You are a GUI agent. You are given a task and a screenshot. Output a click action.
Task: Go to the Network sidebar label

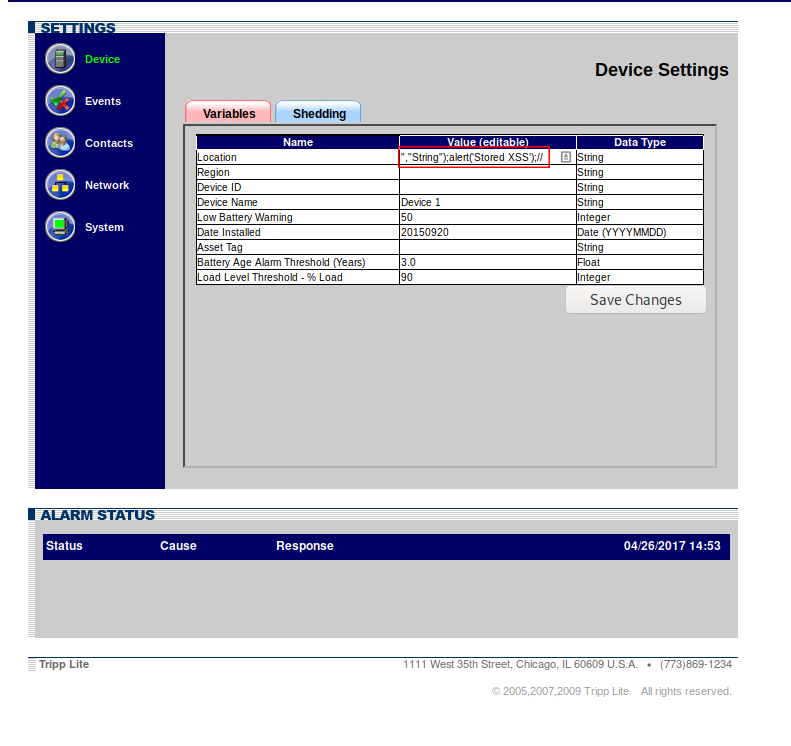(x=107, y=185)
